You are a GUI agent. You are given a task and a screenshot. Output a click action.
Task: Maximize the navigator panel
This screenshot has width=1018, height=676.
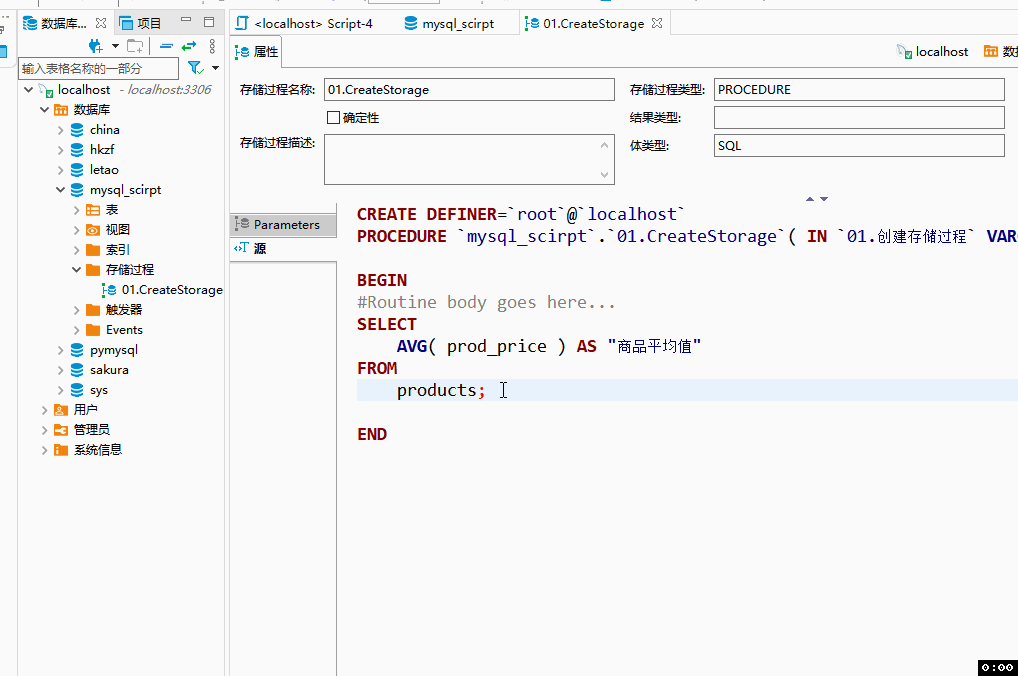coord(208,22)
